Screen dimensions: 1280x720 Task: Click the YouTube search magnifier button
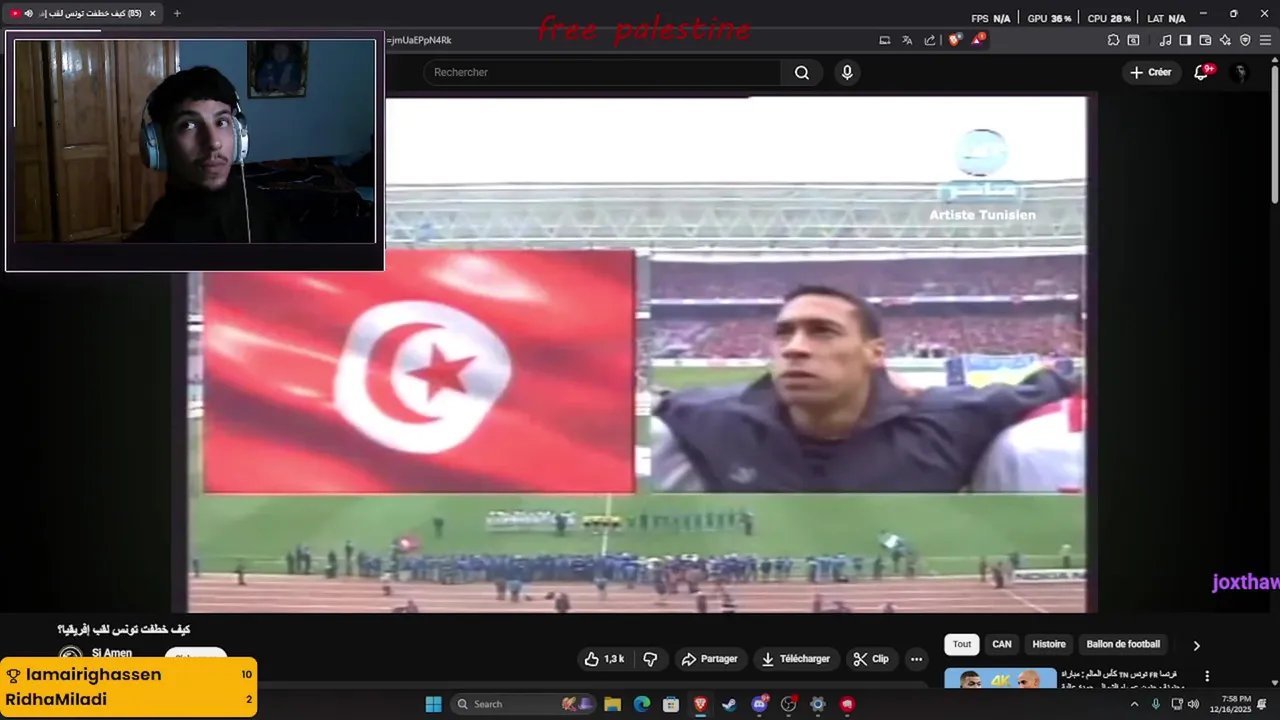(x=802, y=72)
